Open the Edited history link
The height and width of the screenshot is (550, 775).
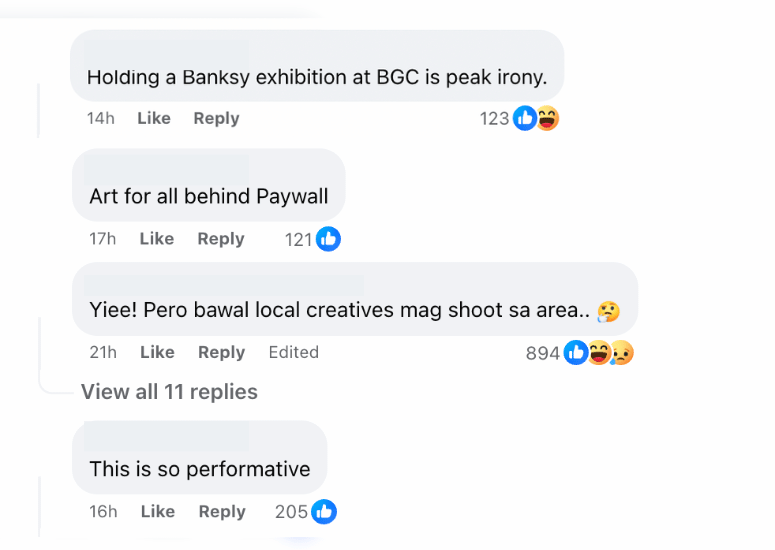[294, 352]
